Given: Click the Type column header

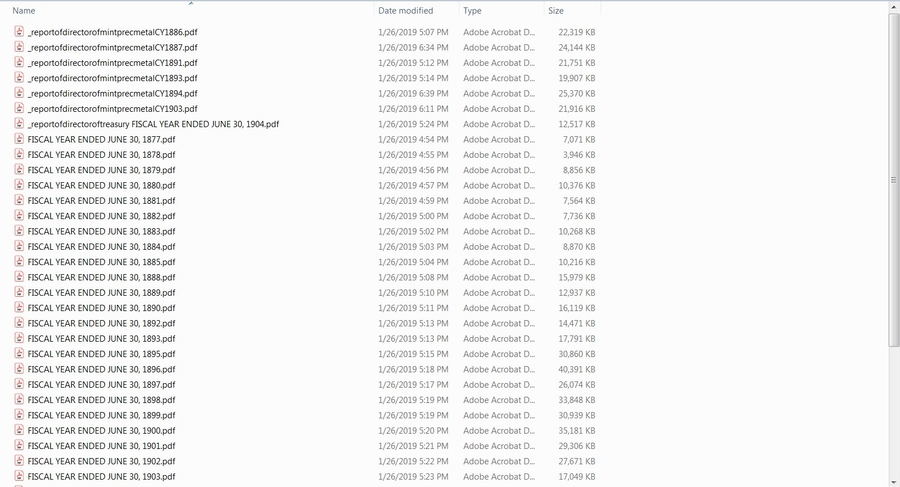Looking at the screenshot, I should [472, 11].
